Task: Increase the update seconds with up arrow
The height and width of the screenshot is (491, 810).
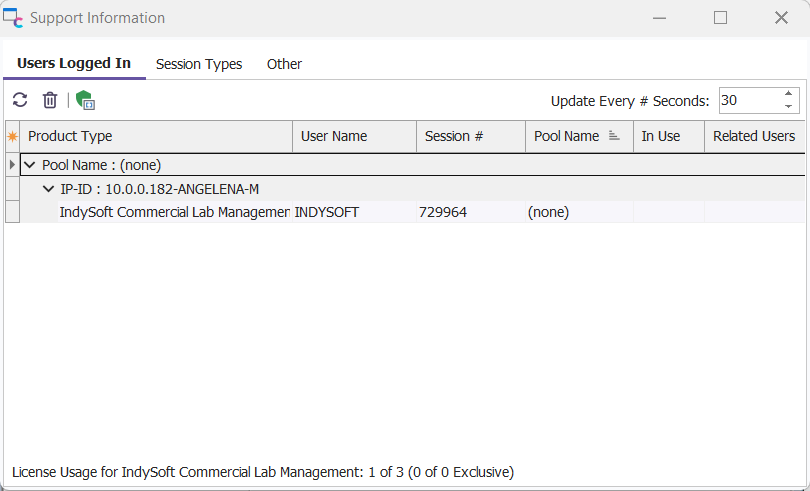Action: tap(788, 94)
